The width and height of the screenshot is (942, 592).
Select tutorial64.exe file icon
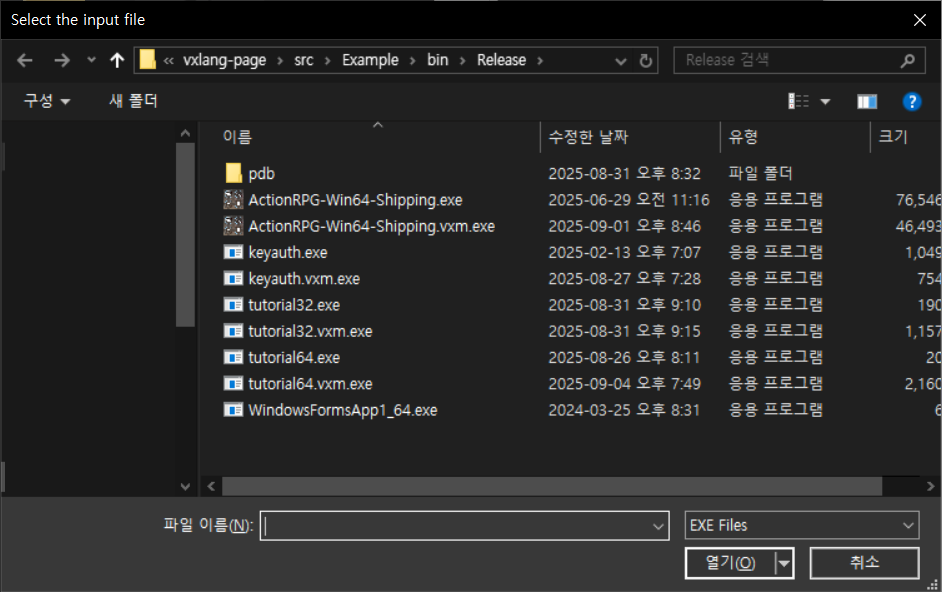(x=233, y=358)
